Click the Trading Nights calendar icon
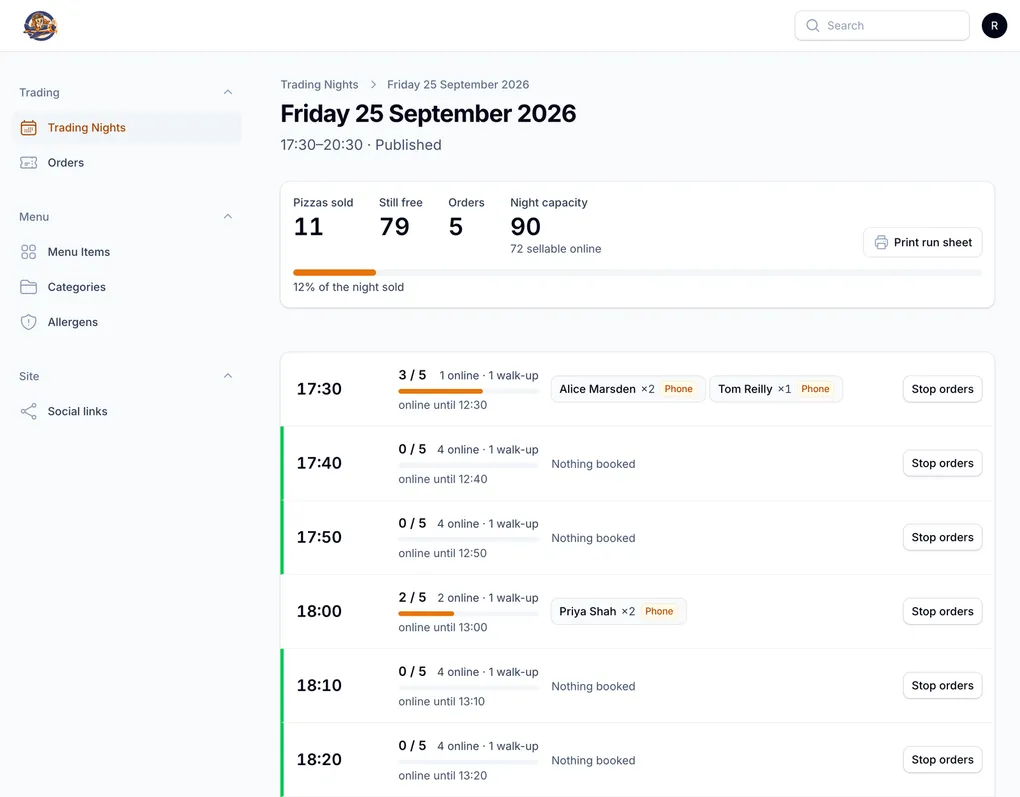Screen dimensions: 1020x797 (29, 128)
